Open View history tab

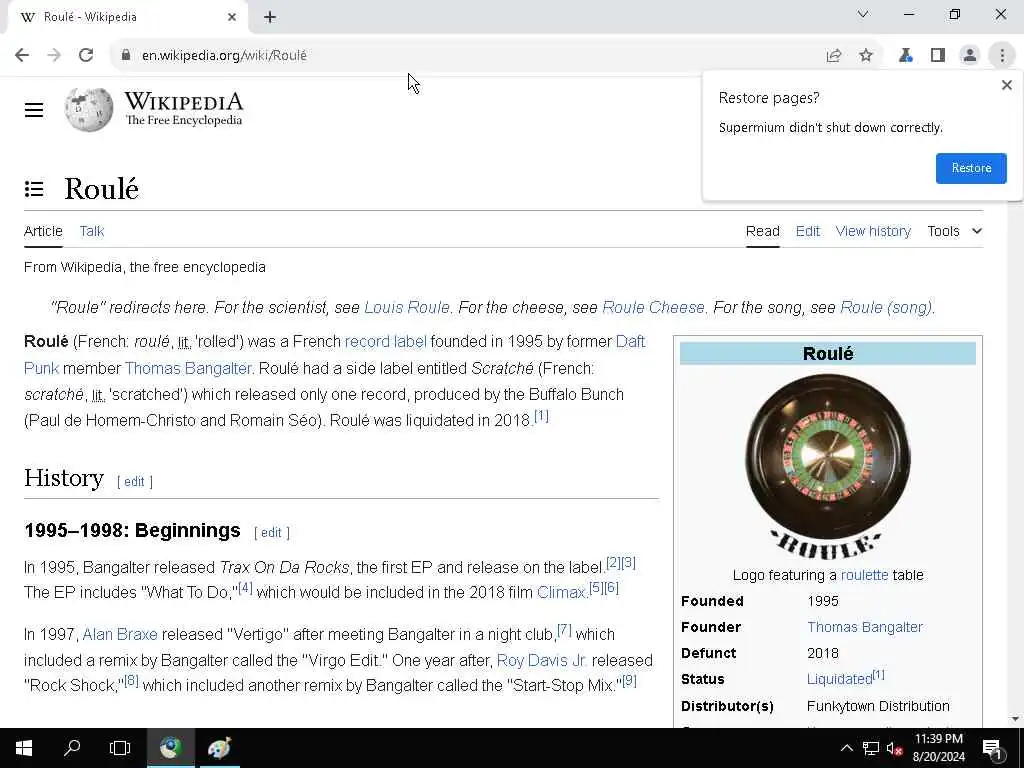click(x=873, y=231)
